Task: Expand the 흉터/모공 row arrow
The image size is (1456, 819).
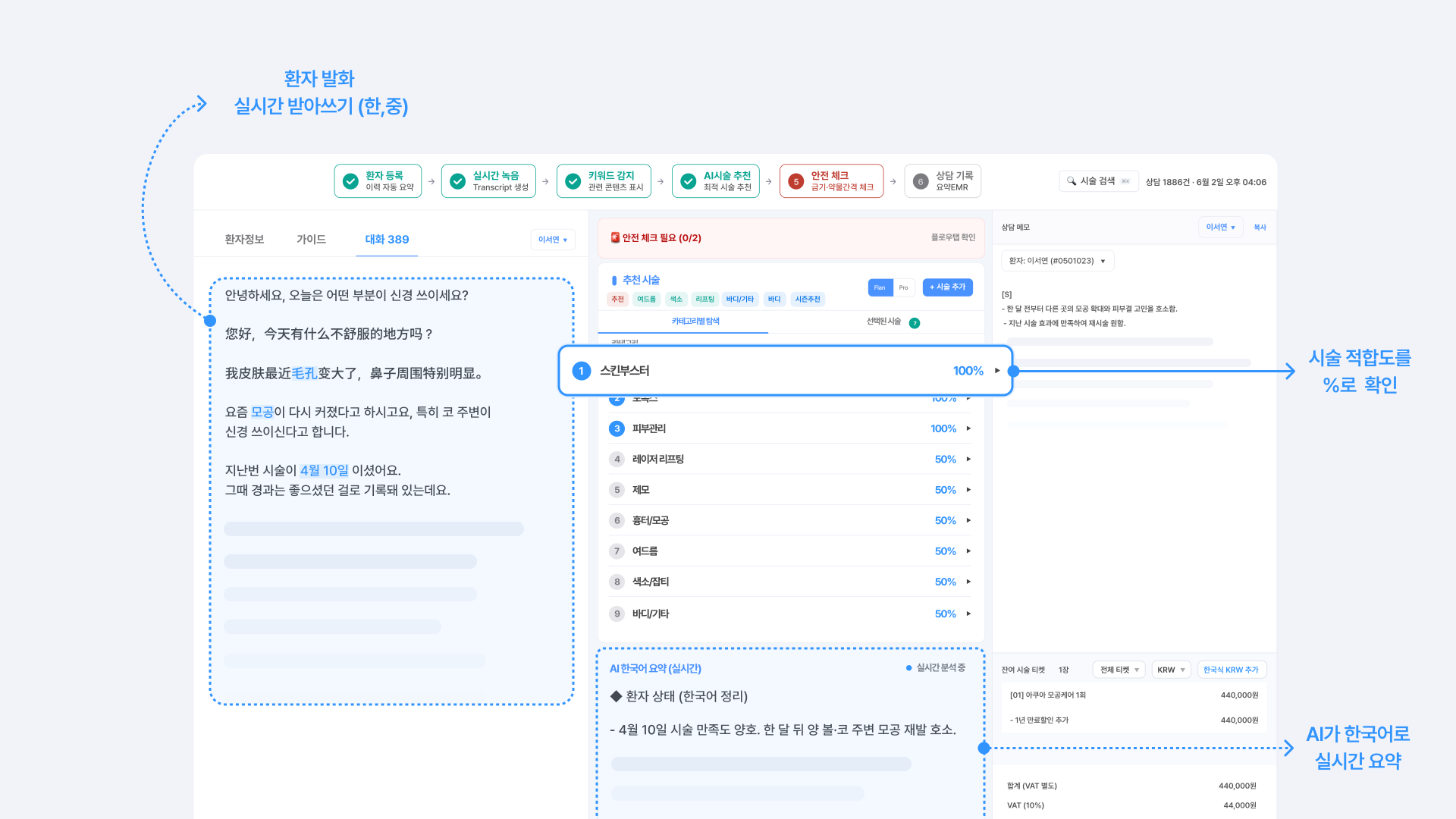Action: coord(968,520)
